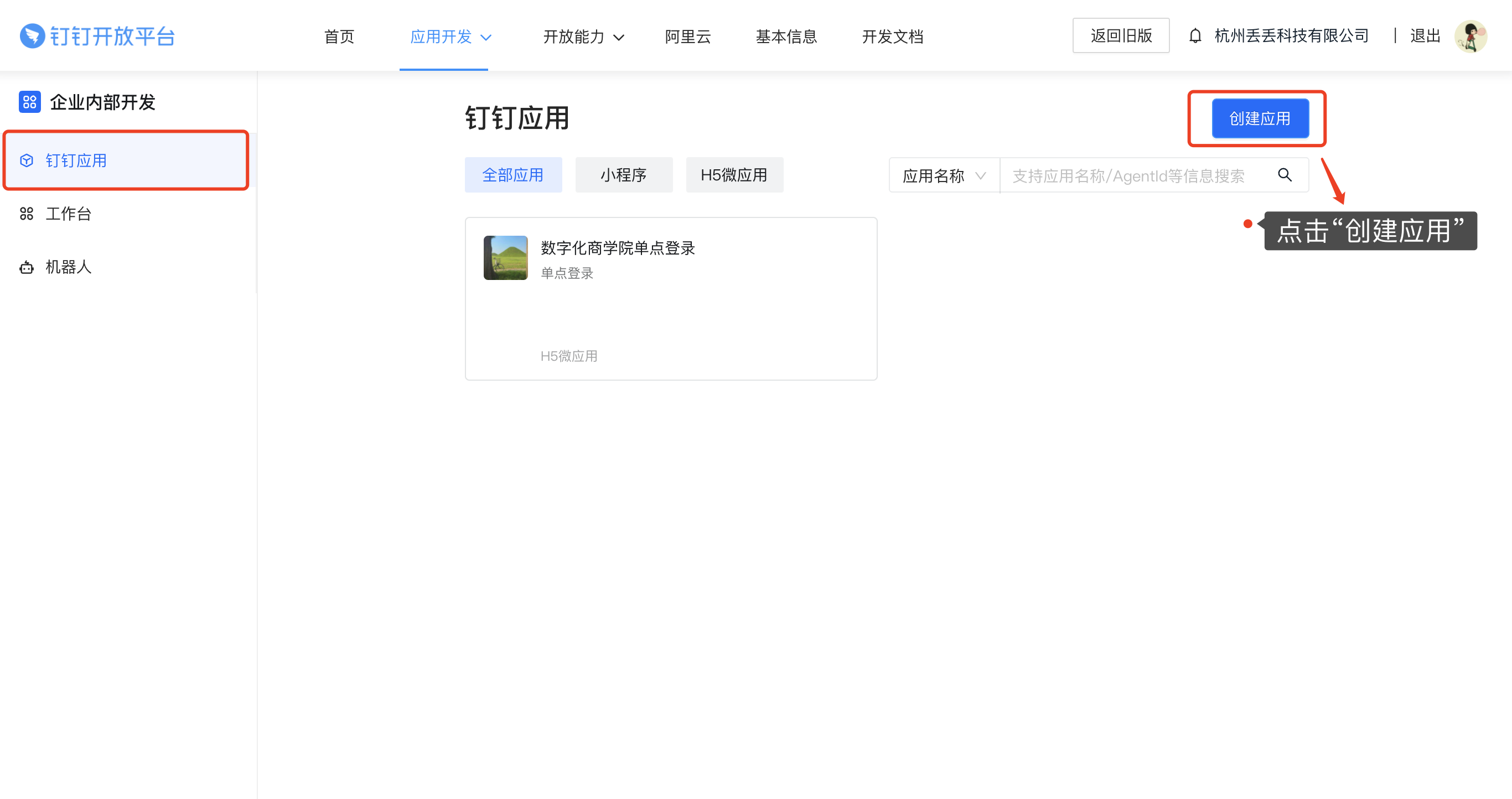1512x799 pixels.
Task: Click the search magnifier icon
Action: pyautogui.click(x=1285, y=175)
